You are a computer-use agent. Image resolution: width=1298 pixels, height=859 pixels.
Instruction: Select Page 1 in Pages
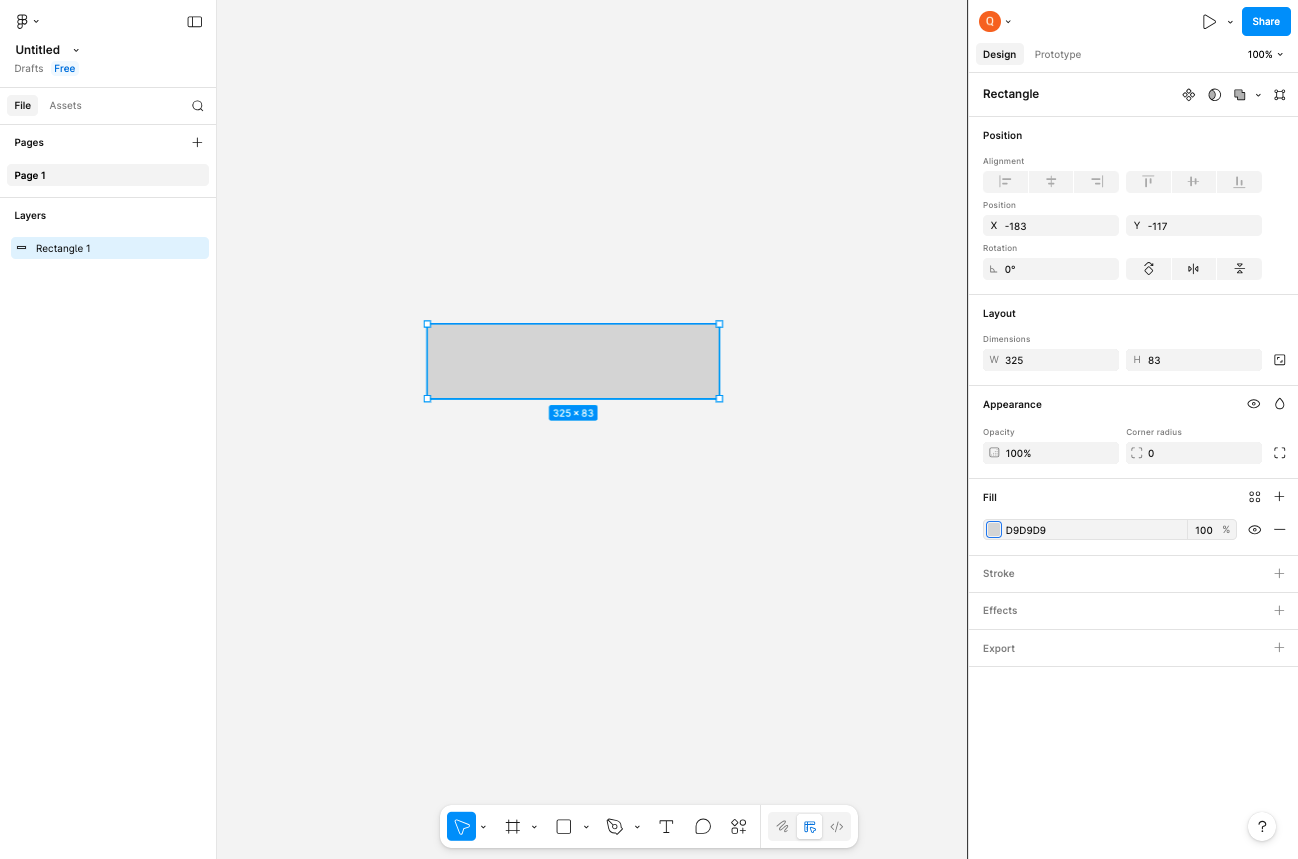pyautogui.click(x=110, y=175)
